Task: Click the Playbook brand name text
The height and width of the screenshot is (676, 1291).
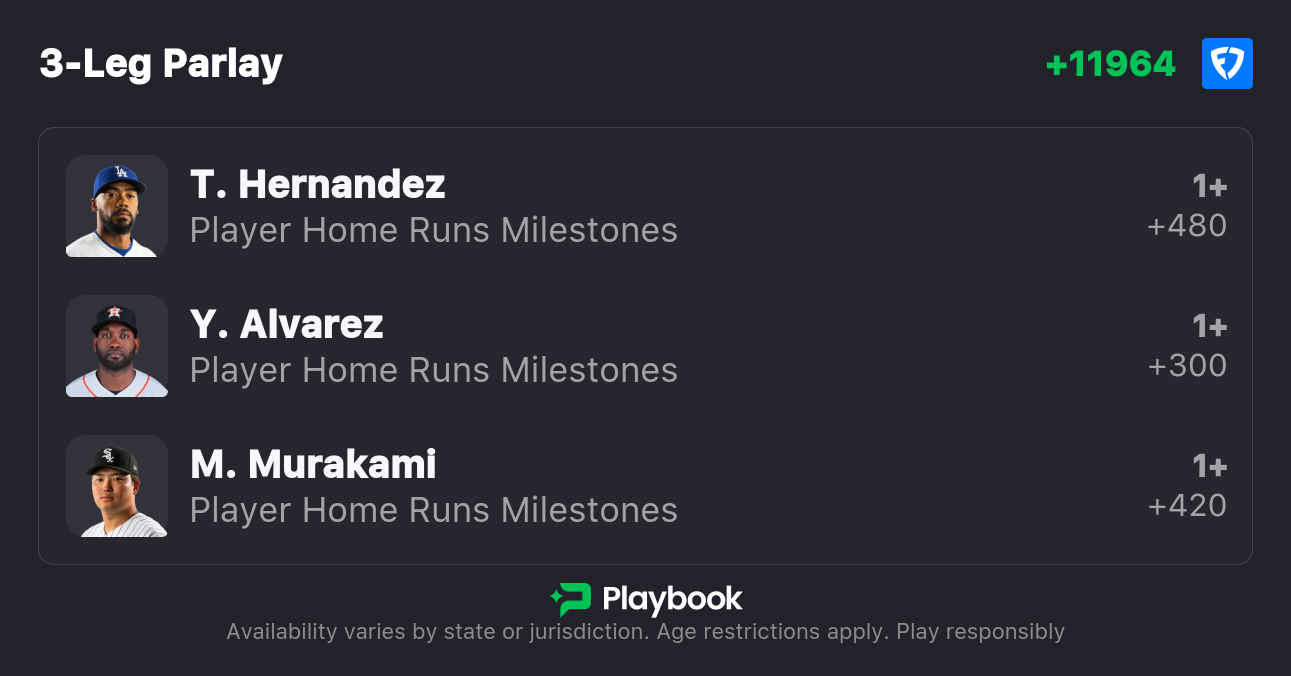Action: (x=672, y=599)
